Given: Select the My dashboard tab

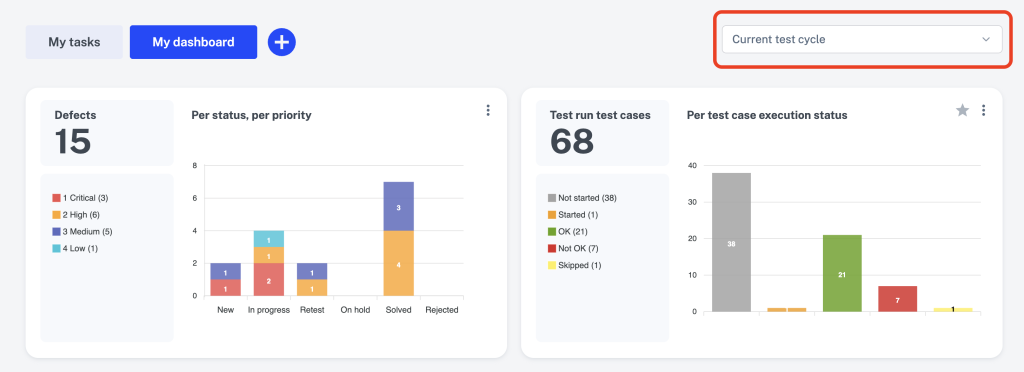Looking at the screenshot, I should pyautogui.click(x=193, y=42).
